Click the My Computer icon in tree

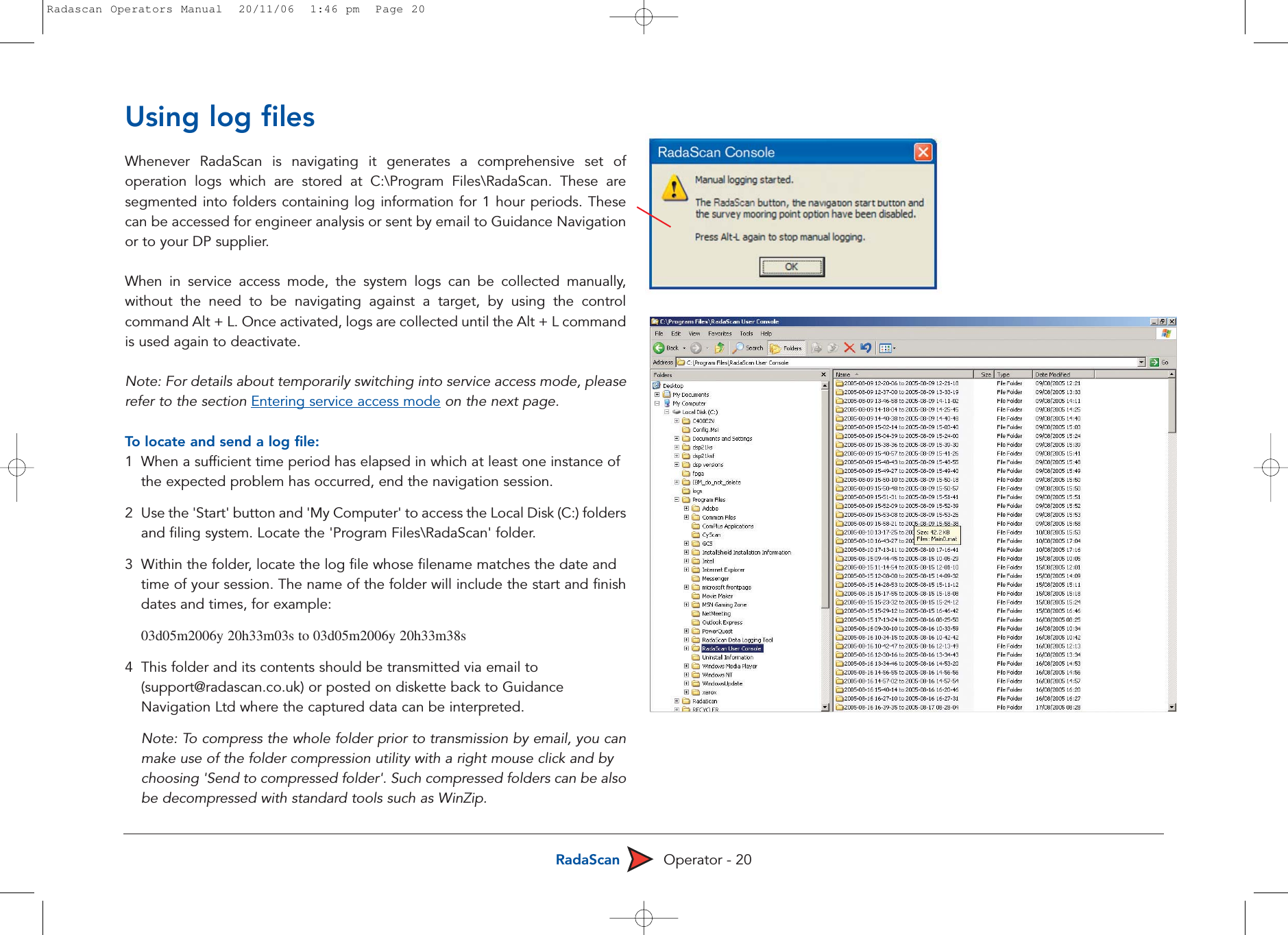(x=667, y=404)
